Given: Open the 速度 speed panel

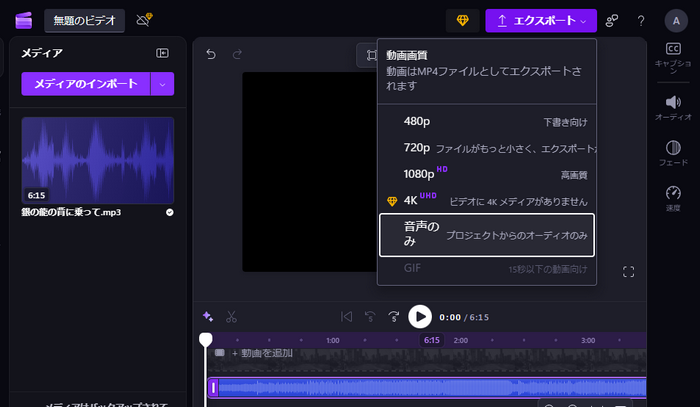Looking at the screenshot, I should [673, 199].
